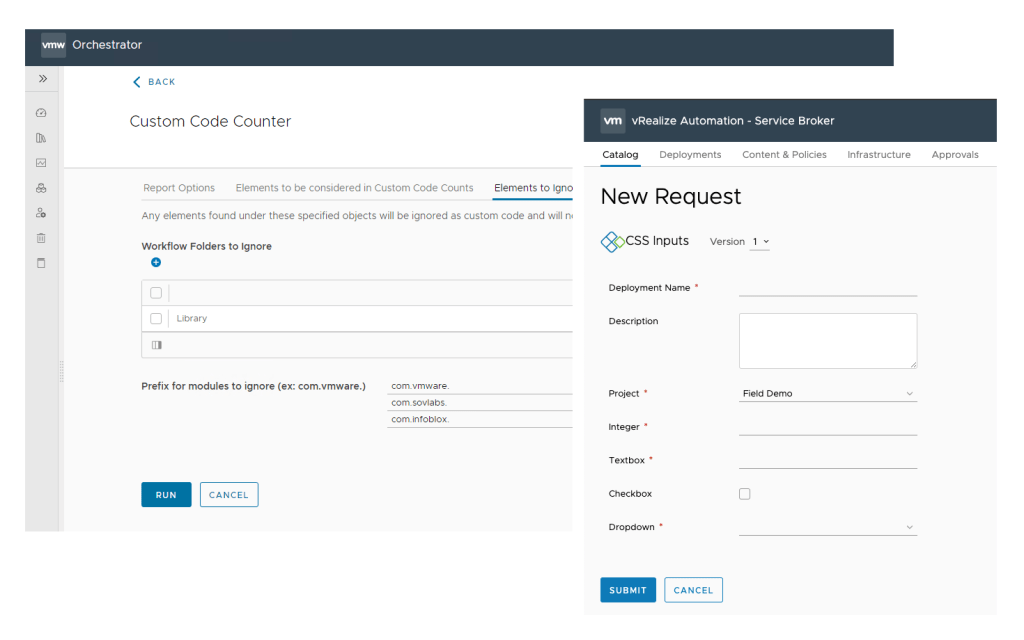The height and width of the screenshot is (640, 1024).
Task: Add a workflow folder with plus icon
Action: coord(156,263)
